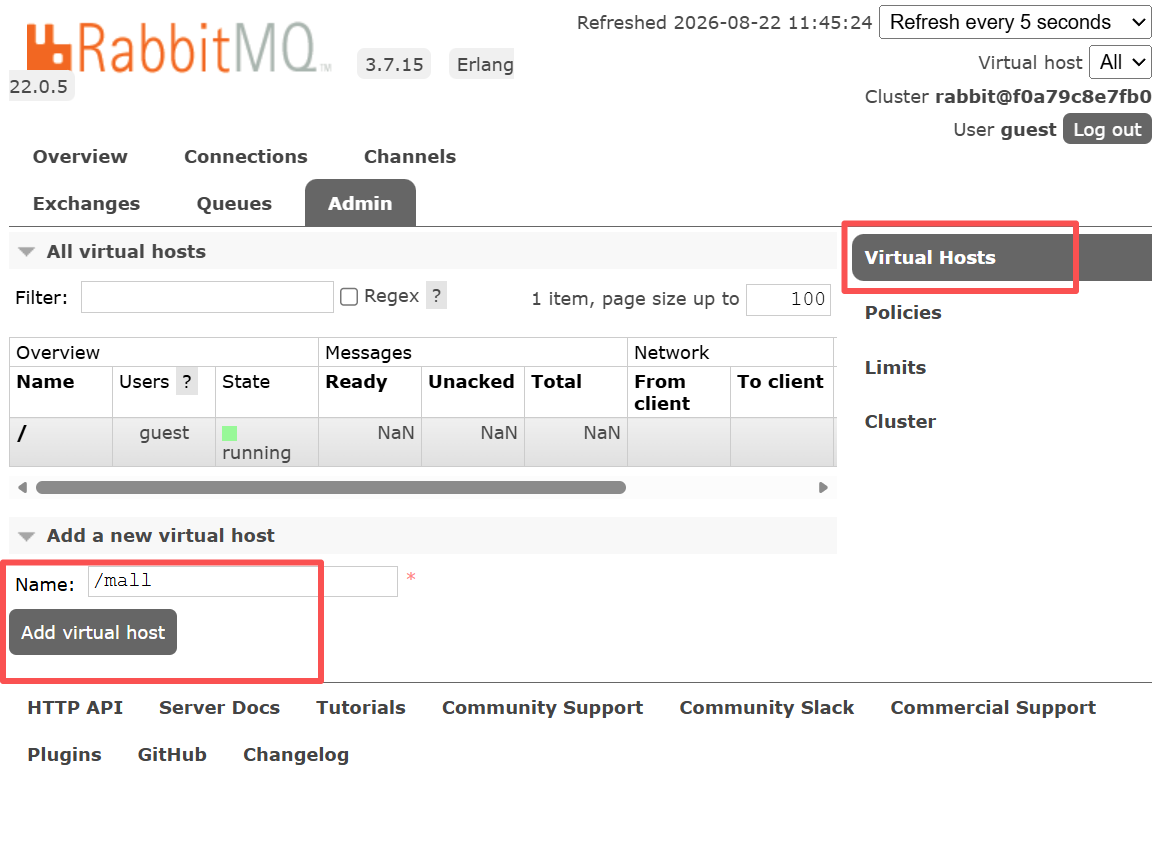
Task: Click the right arrow of the horizontal scrollbar
Action: tap(823, 488)
